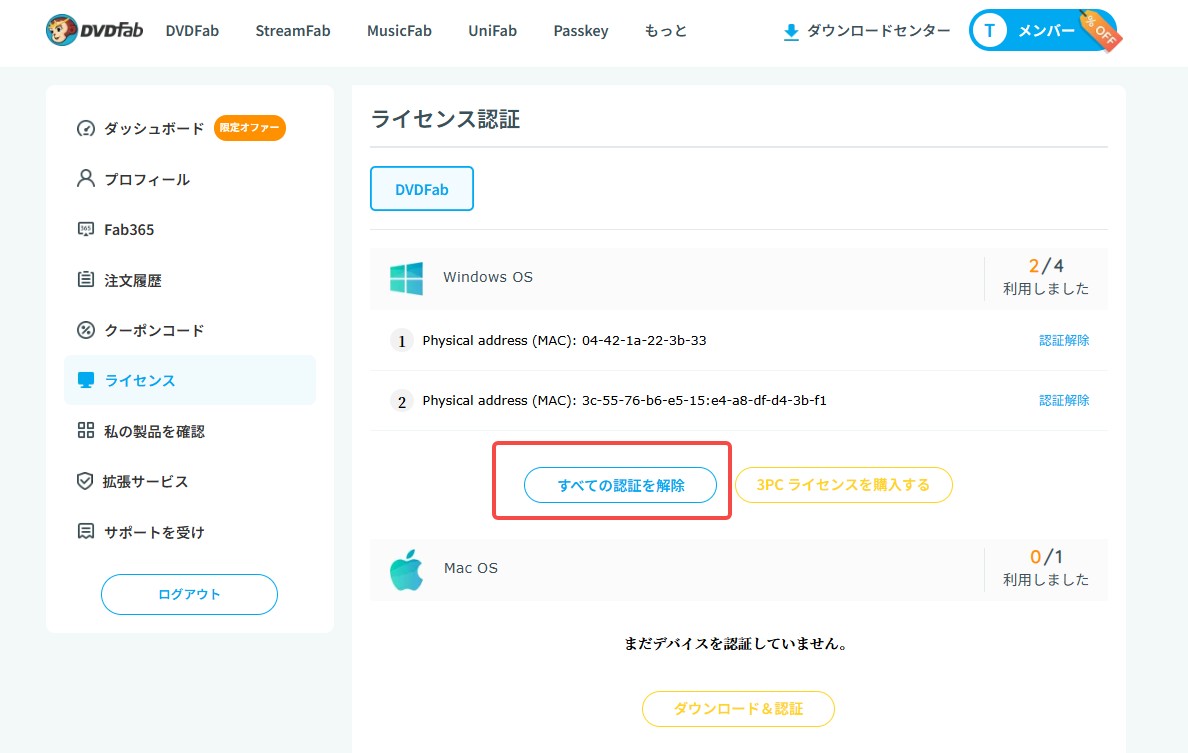Click the 限定オファー orange badge
The height and width of the screenshot is (753, 1188).
coord(249,127)
